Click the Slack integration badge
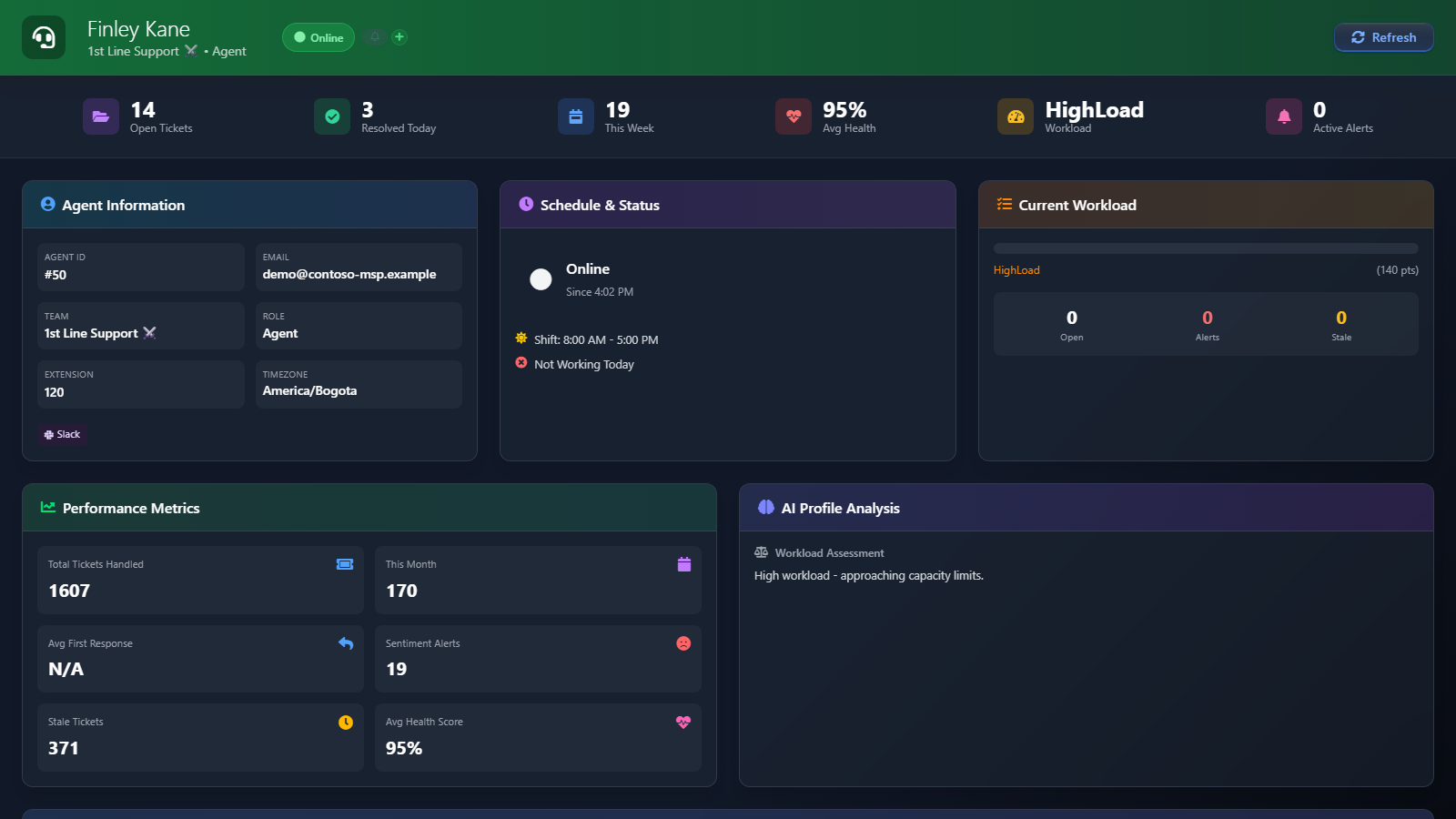Viewport: 1456px width, 819px height. [x=63, y=435]
